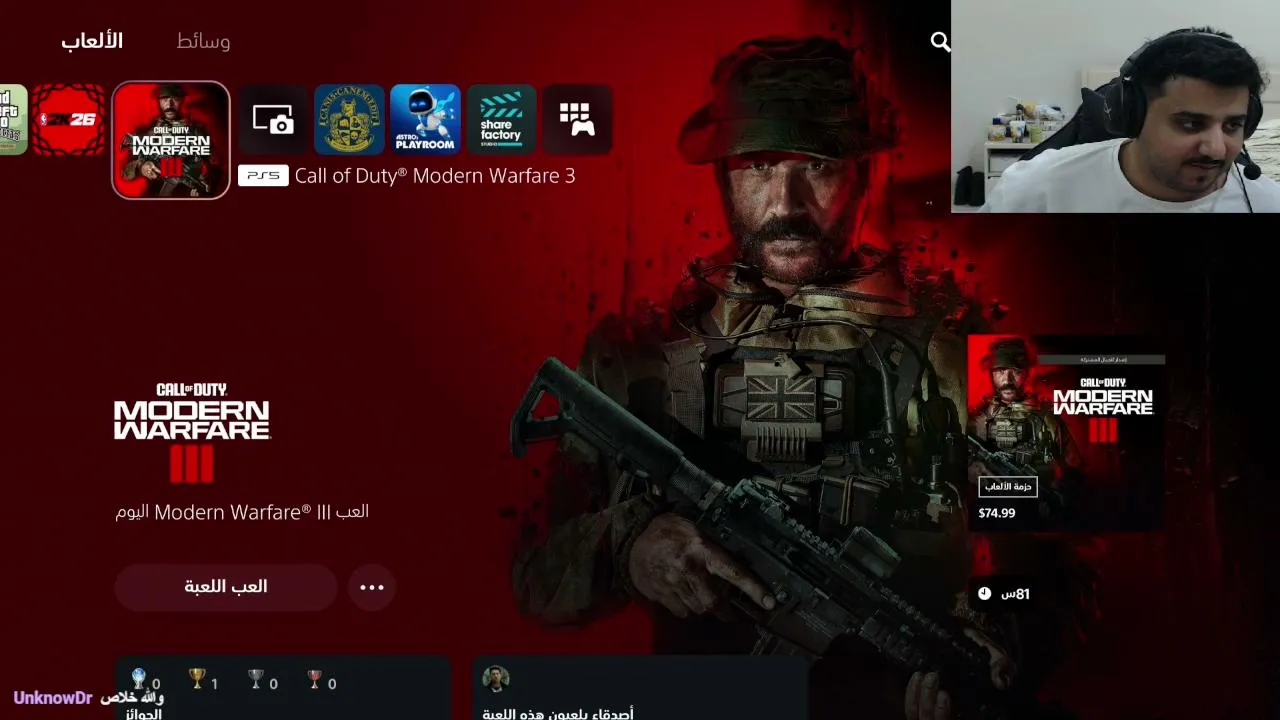The image size is (1280, 720).
Task: Click the العب اللعبة play button
Action: point(226,587)
